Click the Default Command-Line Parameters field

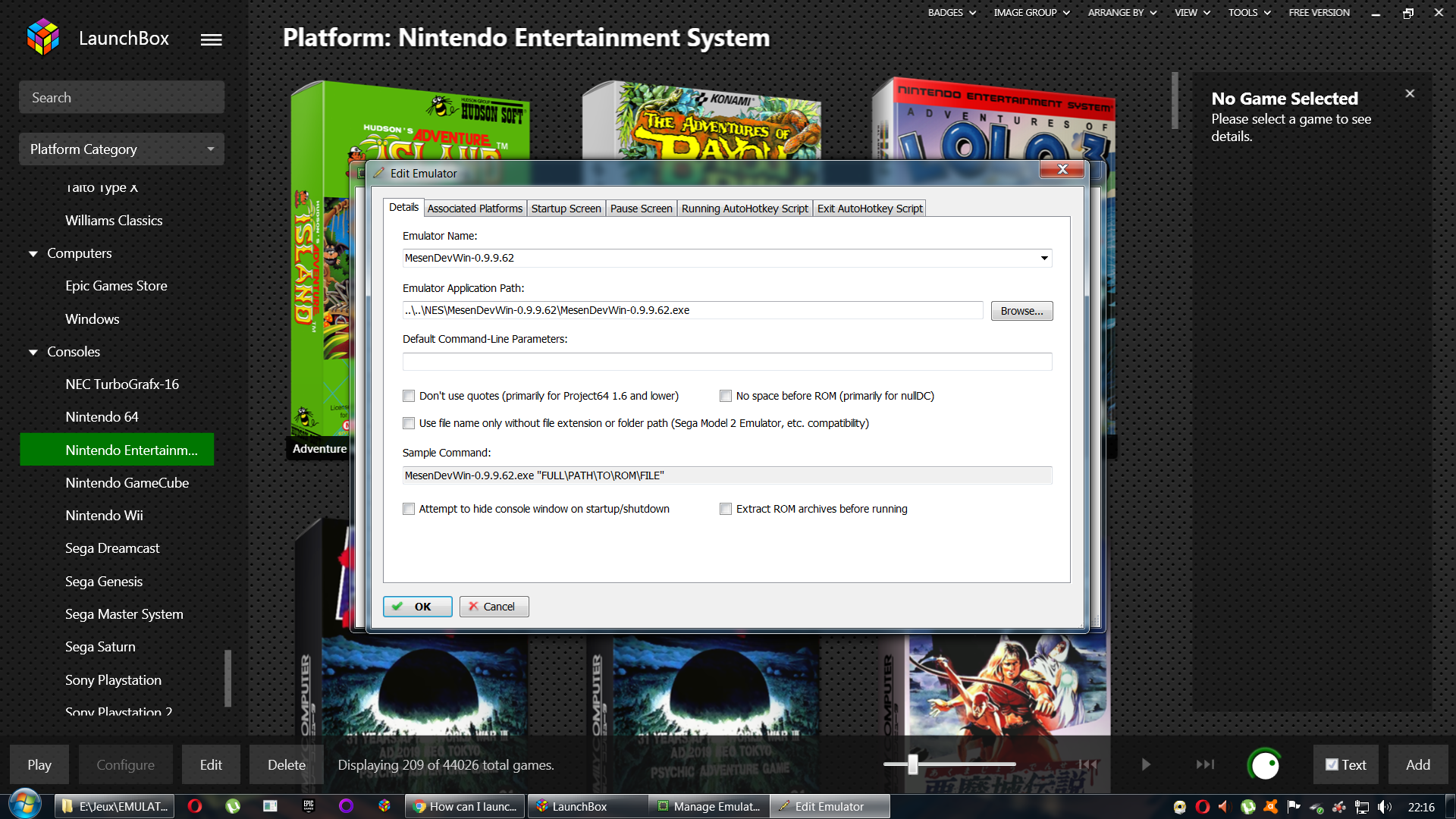point(726,362)
